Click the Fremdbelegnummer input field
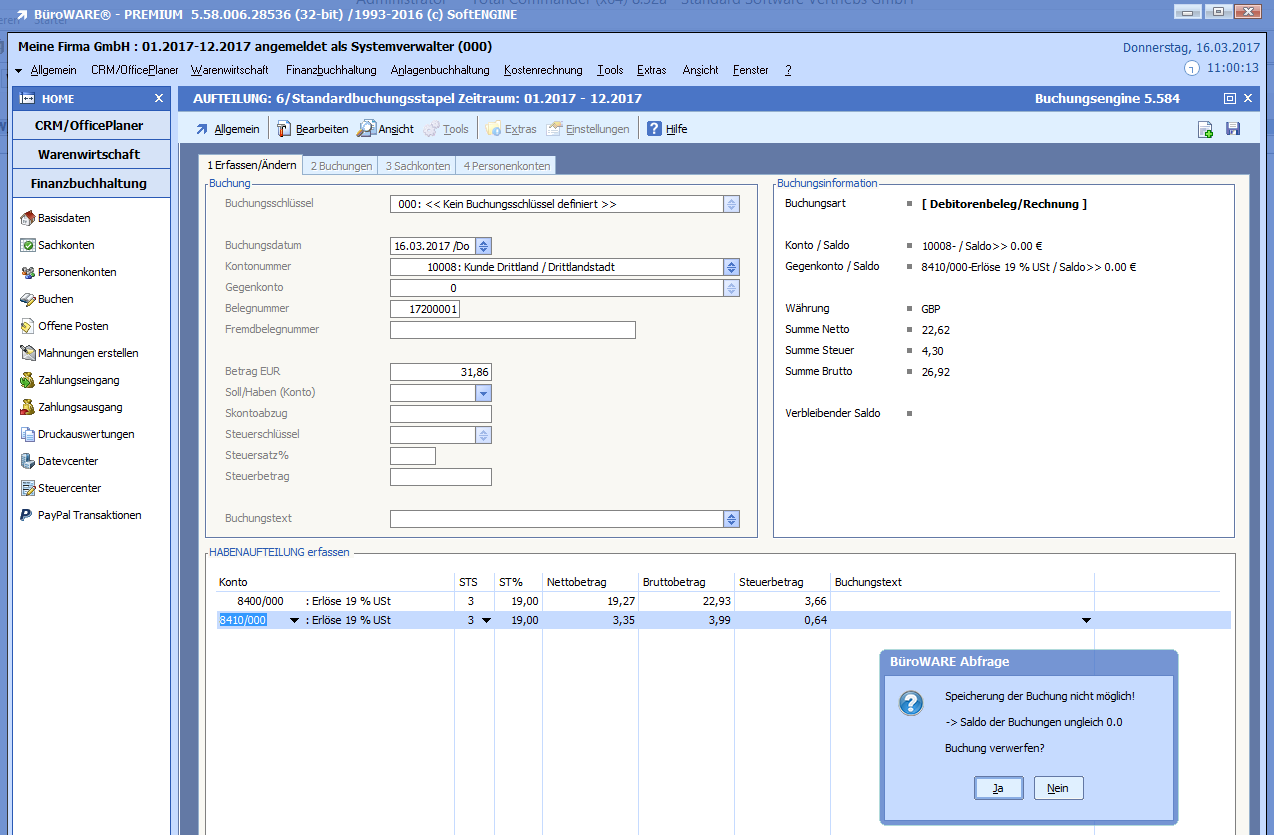 (512, 330)
